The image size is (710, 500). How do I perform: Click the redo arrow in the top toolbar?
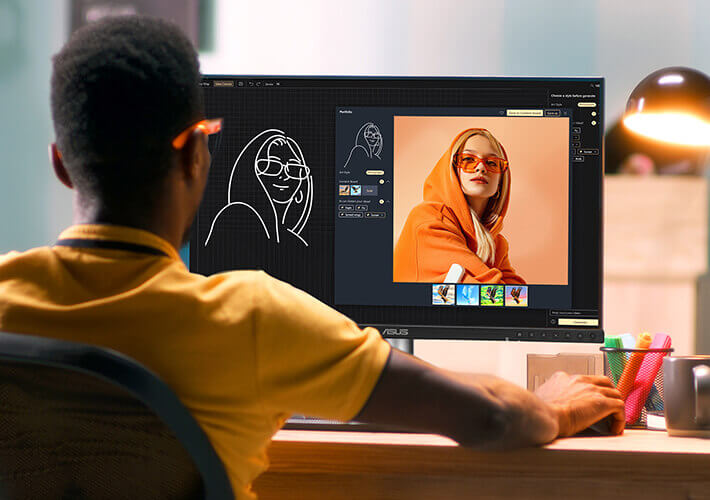click(258, 84)
